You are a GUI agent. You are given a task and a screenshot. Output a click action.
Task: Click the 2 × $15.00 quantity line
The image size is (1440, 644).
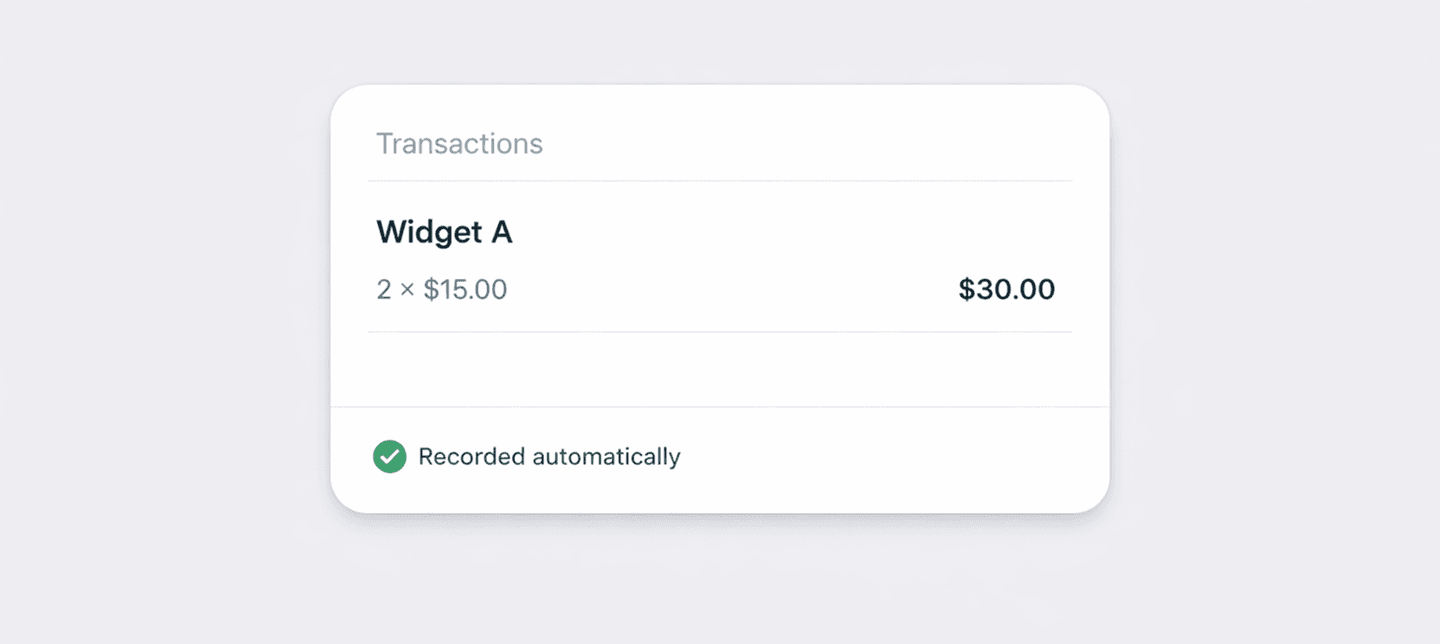click(441, 290)
